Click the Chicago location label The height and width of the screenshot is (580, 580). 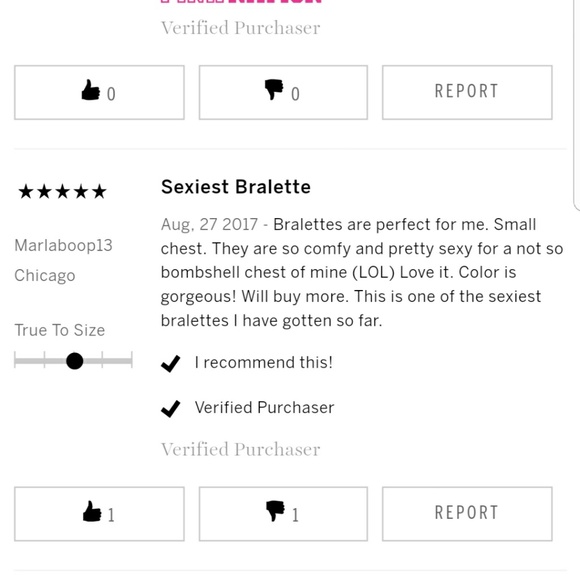pyautogui.click(x=45, y=276)
